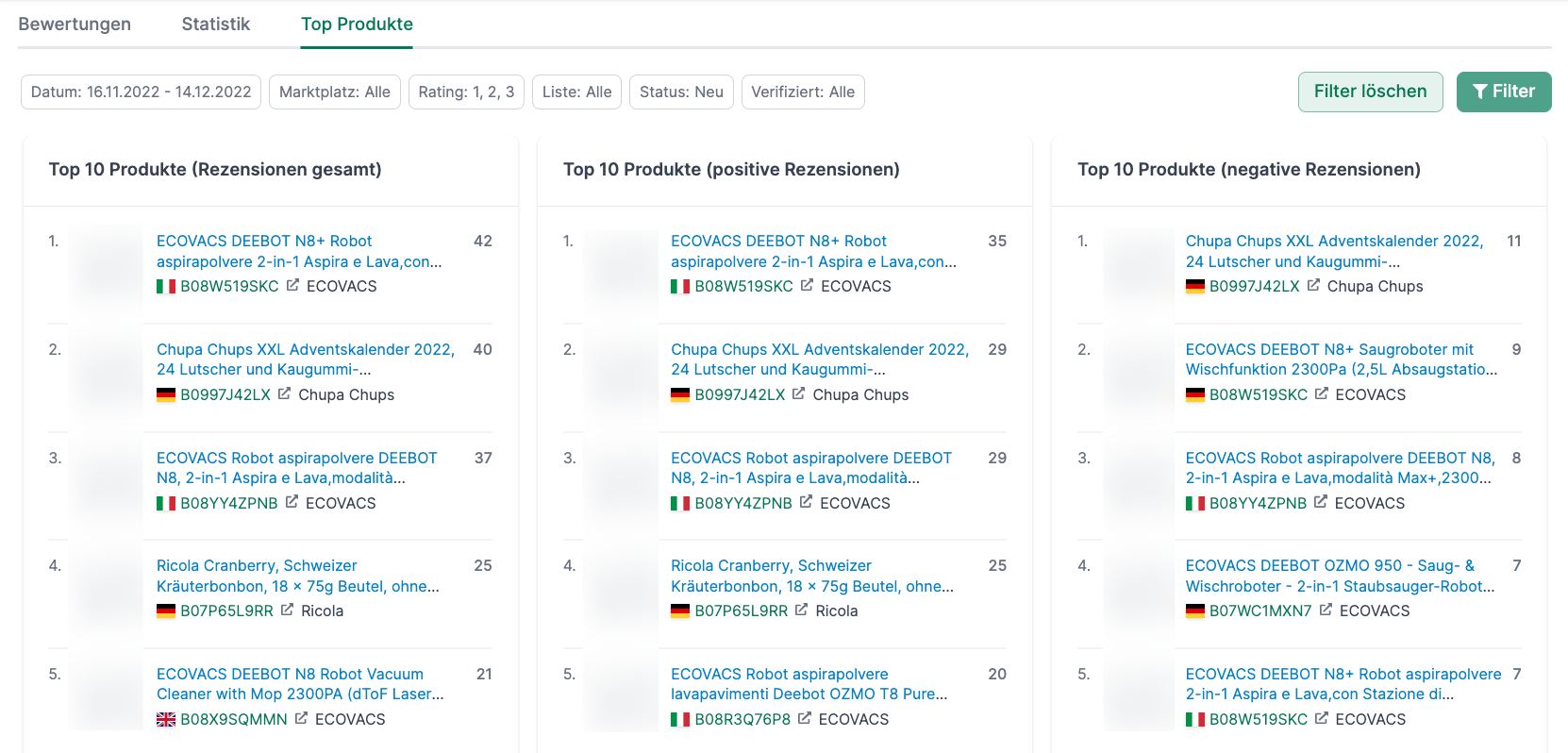Click 'Top 10 Produkte (negative Rezensionen)' heading
Viewport: 1568px width, 753px height.
(x=1249, y=170)
